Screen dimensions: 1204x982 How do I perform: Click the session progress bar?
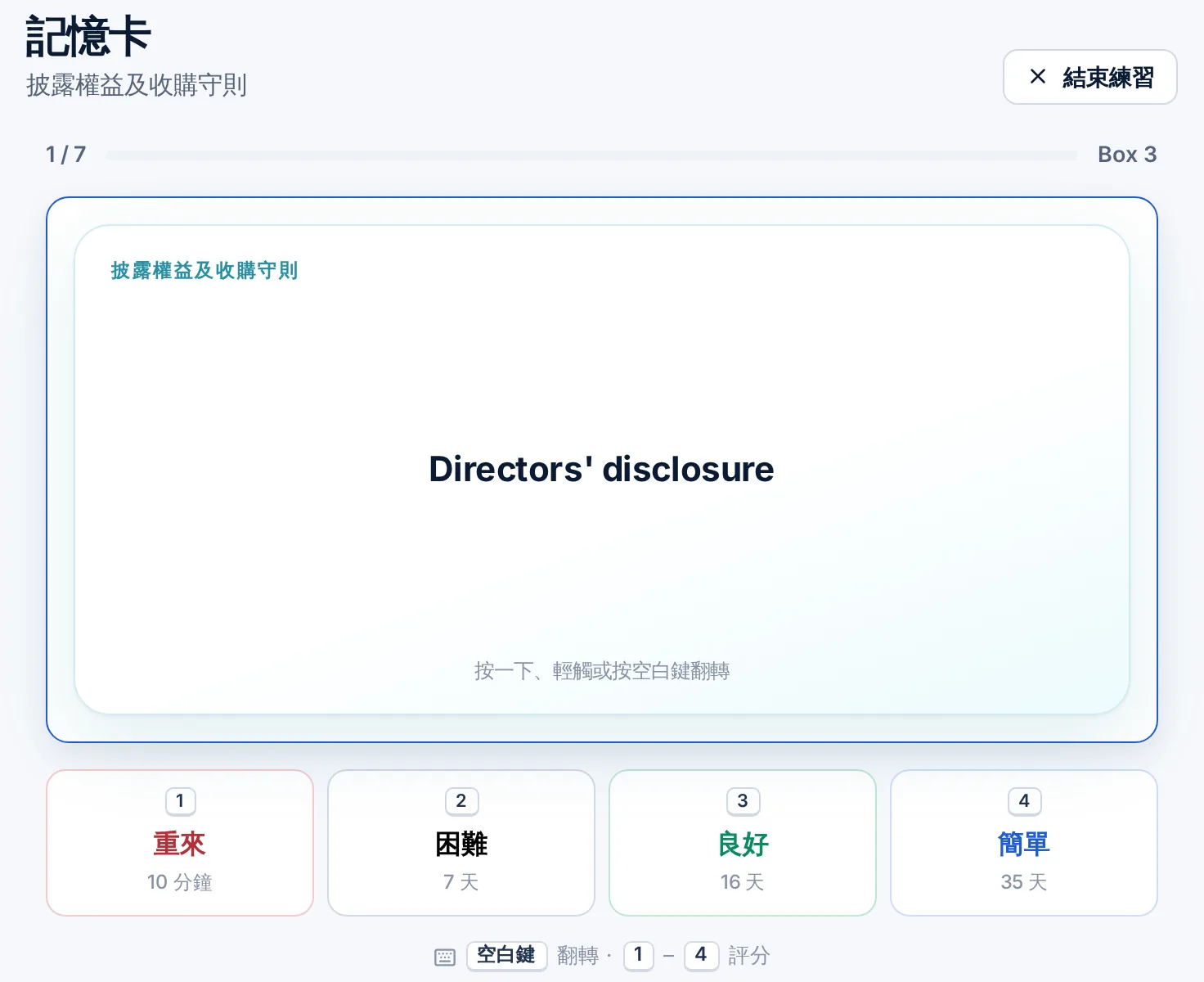pyautogui.click(x=591, y=155)
